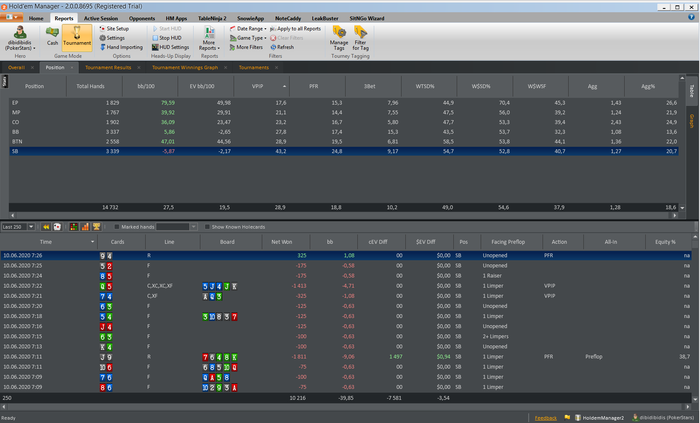Select the BTN position row
This screenshot has width=700, height=423.
click(344, 141)
